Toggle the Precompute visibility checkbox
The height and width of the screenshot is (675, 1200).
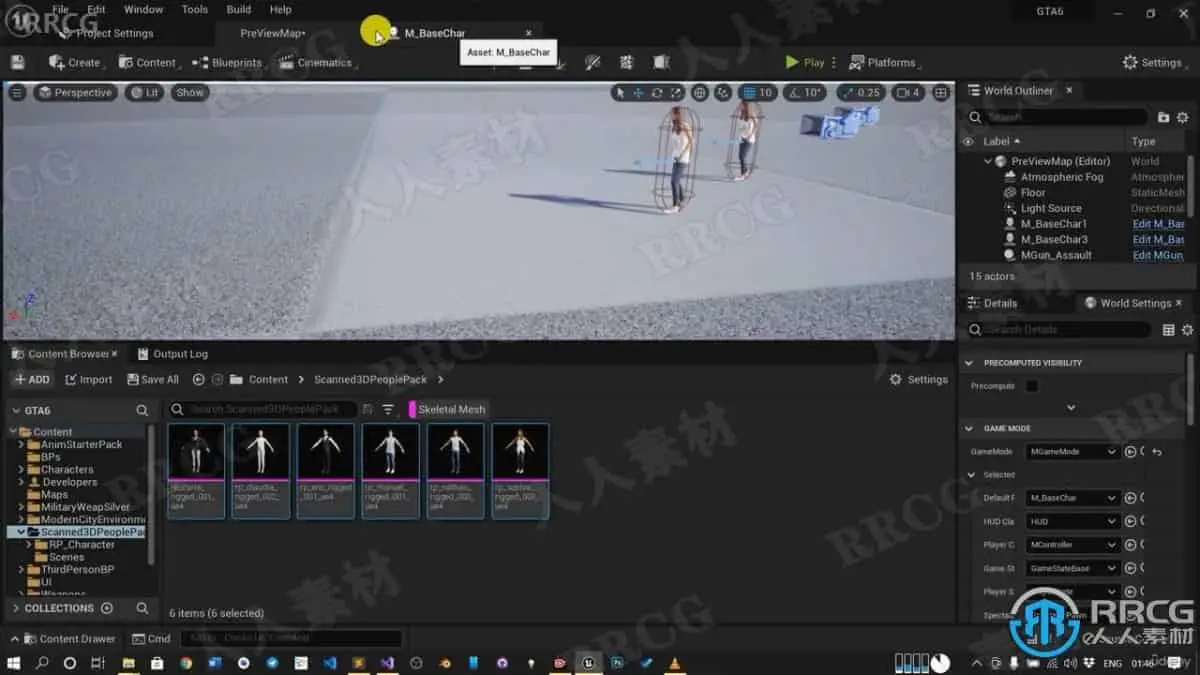click(1032, 386)
